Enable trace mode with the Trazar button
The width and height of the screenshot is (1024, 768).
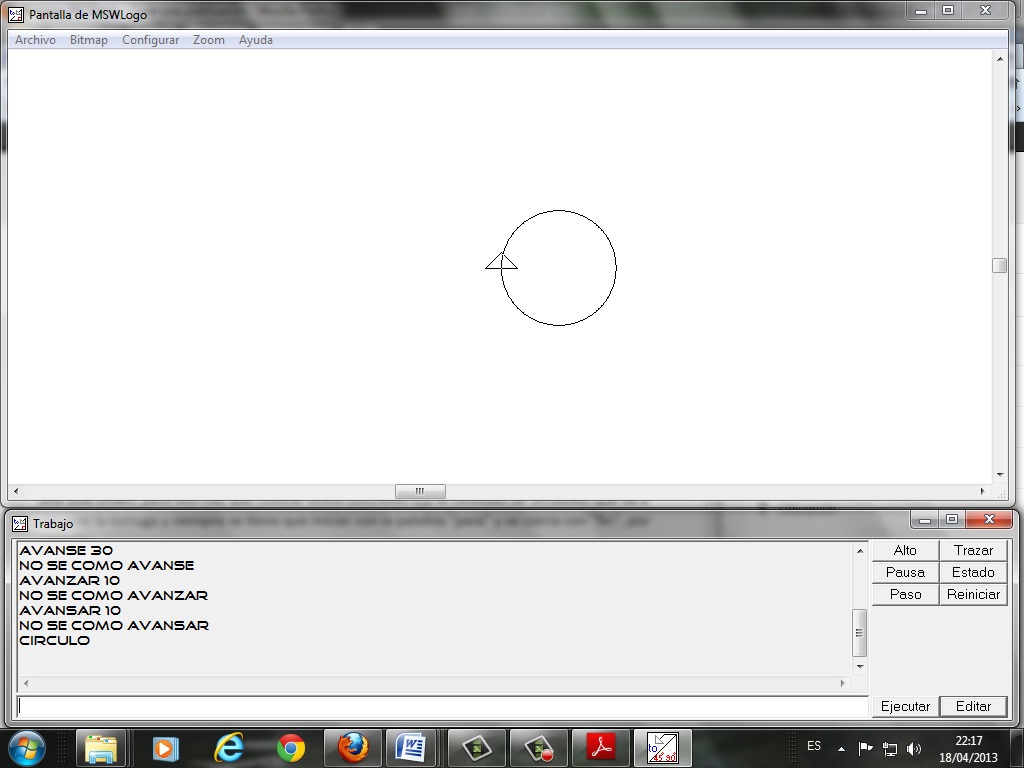(973, 550)
